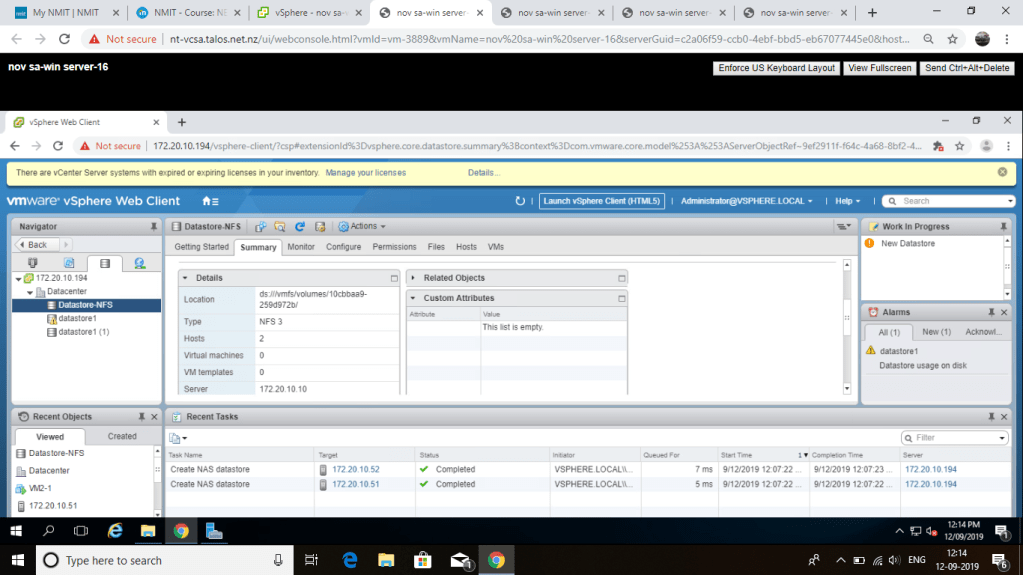Image resolution: width=1023 pixels, height=575 pixels.
Task: Click global refresh icon in vSphere header
Action: point(520,201)
